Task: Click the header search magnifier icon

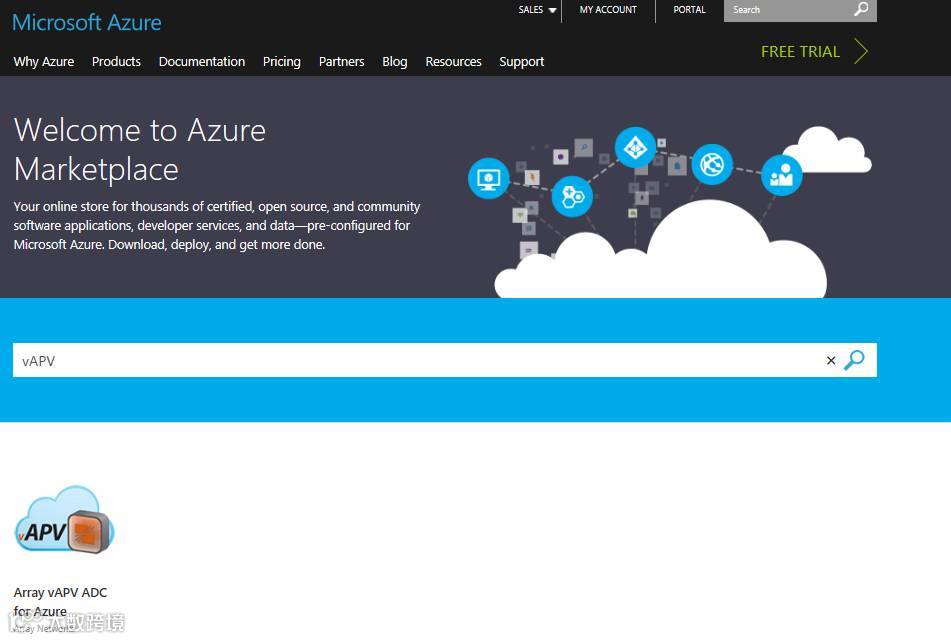Action: pyautogui.click(x=861, y=9)
